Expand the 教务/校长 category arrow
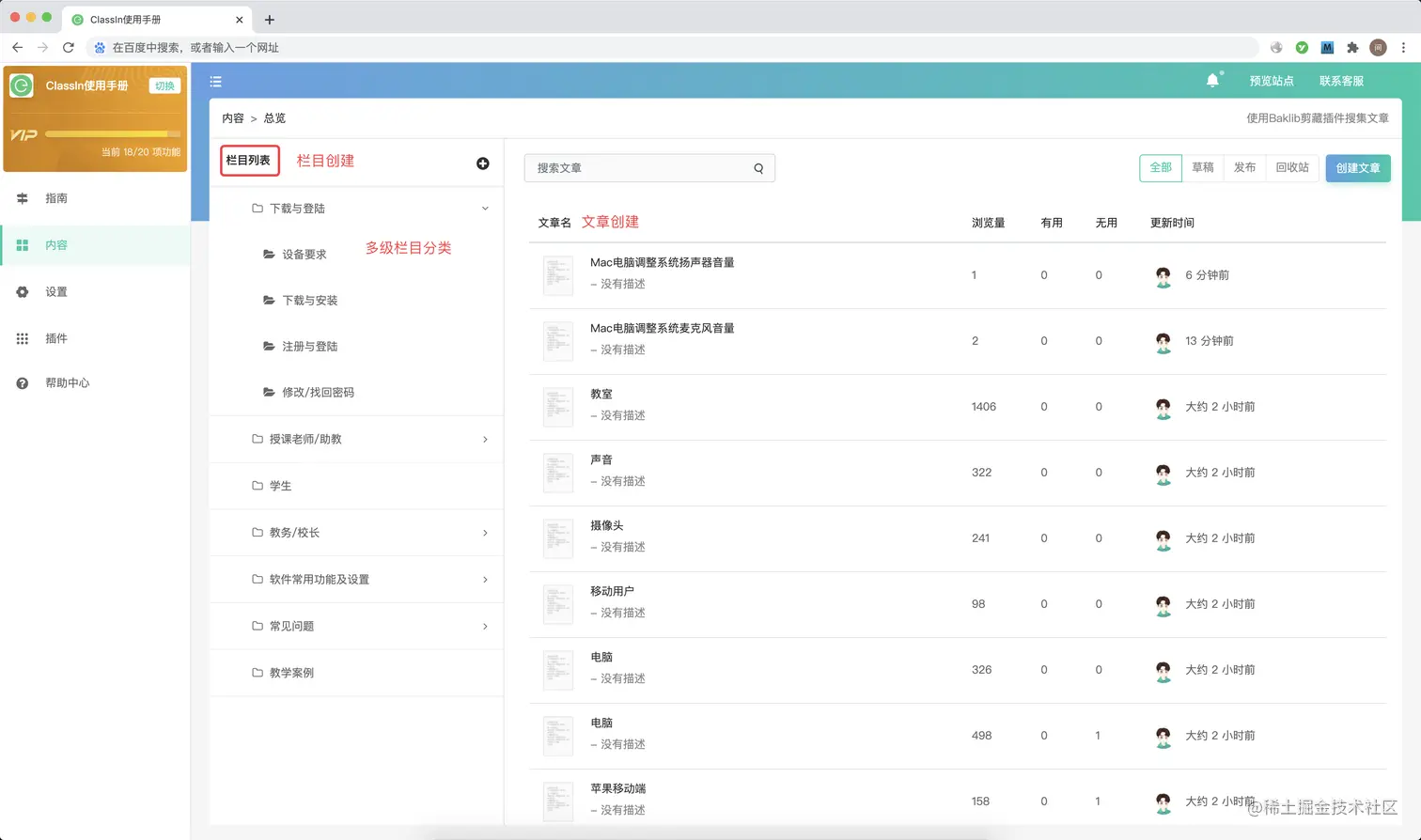 485,533
